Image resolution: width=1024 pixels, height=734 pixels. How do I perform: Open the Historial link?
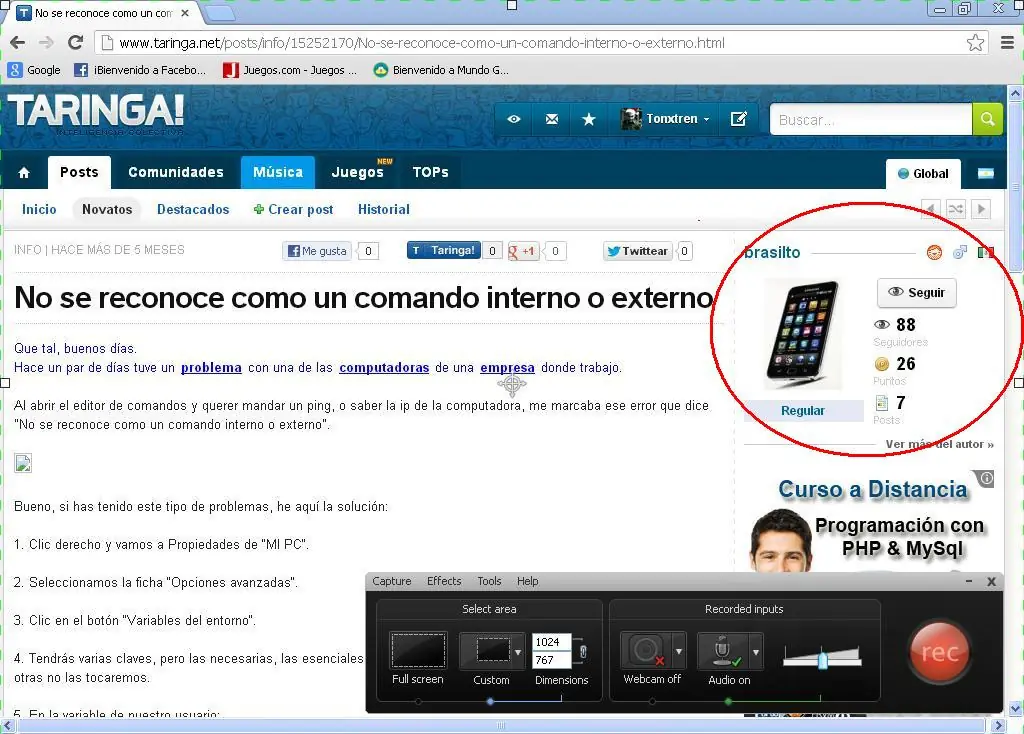pyautogui.click(x=384, y=210)
